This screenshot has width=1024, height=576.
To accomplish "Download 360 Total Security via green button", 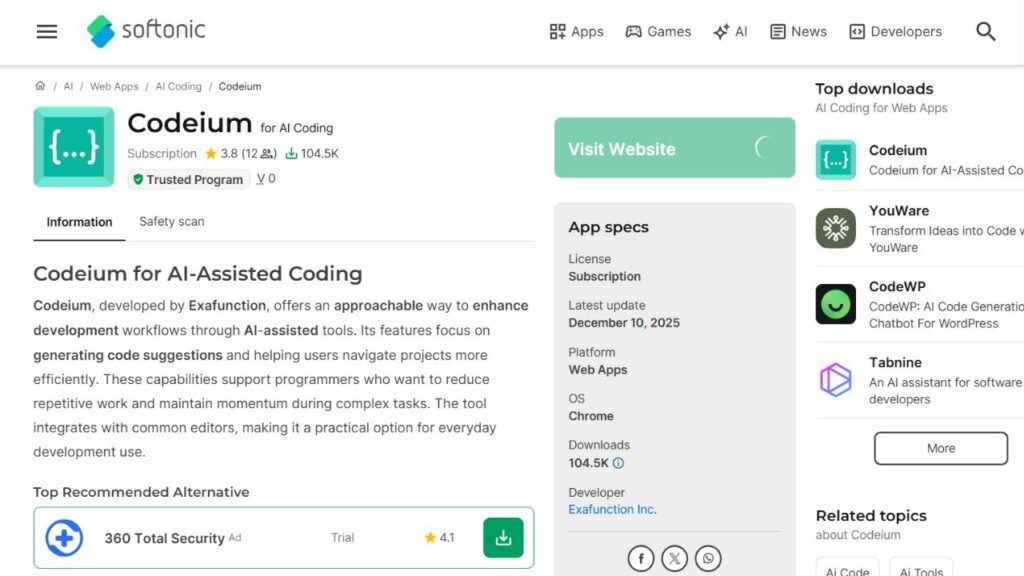I will pyautogui.click(x=503, y=537).
